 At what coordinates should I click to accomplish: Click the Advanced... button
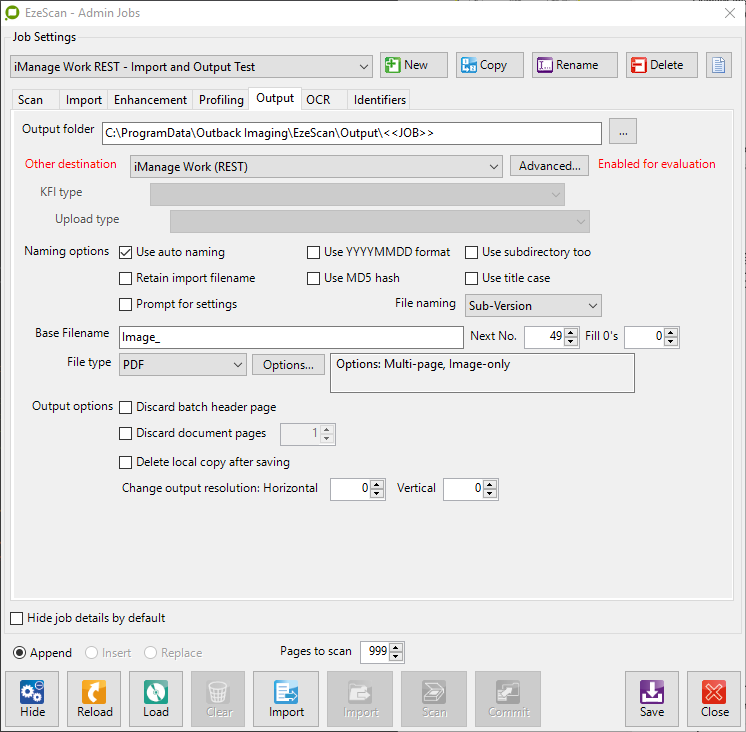549,166
